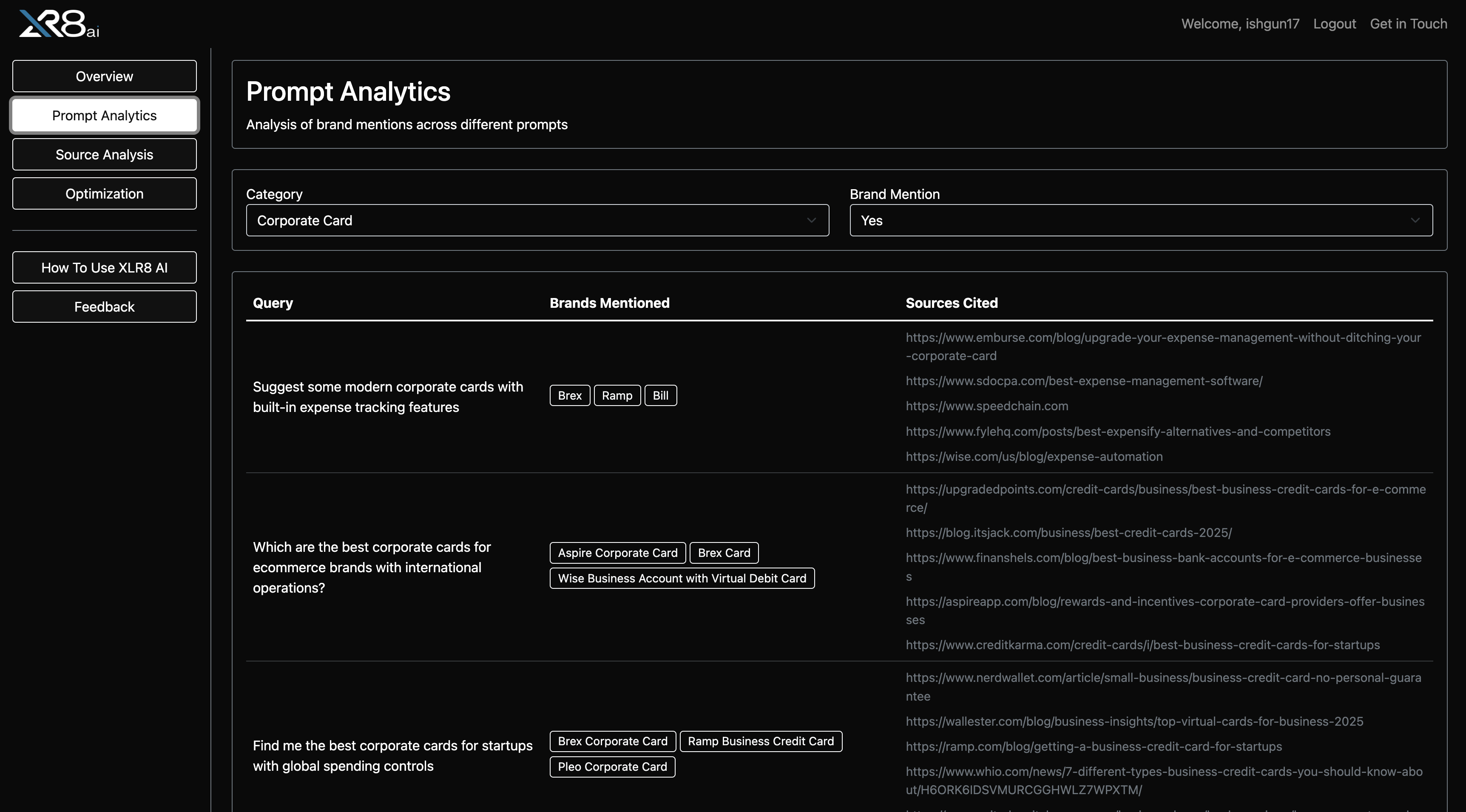
Task: Open the whio.com business credit cards link
Action: point(1164,781)
